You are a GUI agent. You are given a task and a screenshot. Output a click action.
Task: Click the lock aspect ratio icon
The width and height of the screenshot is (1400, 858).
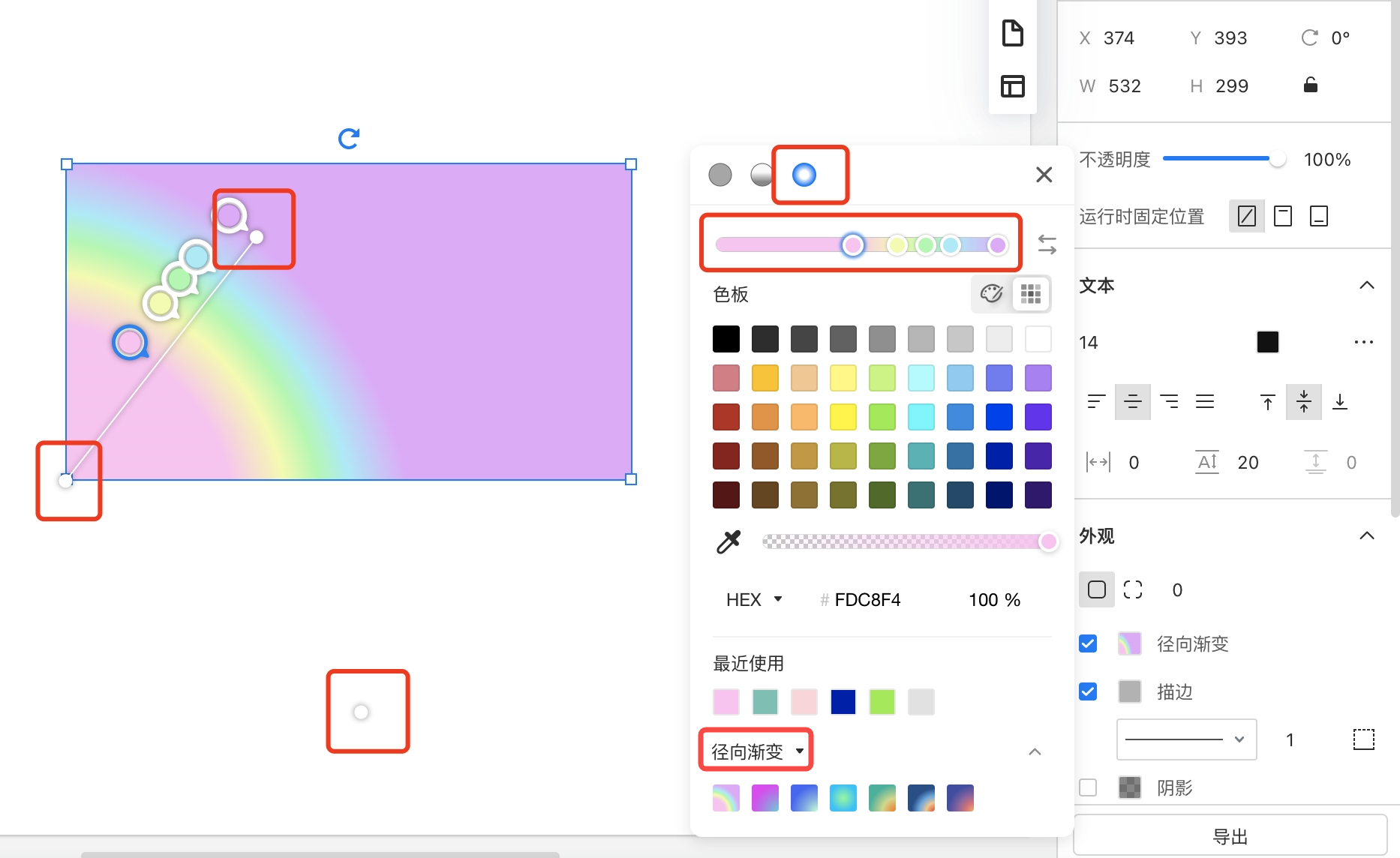tap(1310, 85)
